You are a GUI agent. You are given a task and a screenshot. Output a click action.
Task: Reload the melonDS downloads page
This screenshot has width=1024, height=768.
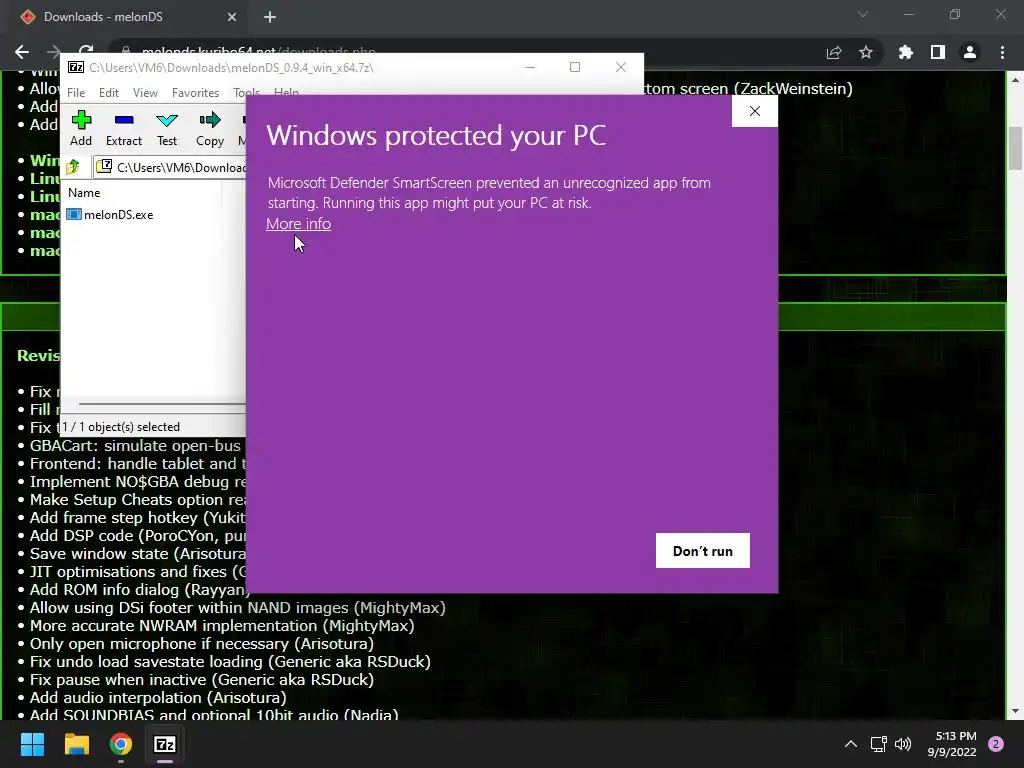[86, 50]
